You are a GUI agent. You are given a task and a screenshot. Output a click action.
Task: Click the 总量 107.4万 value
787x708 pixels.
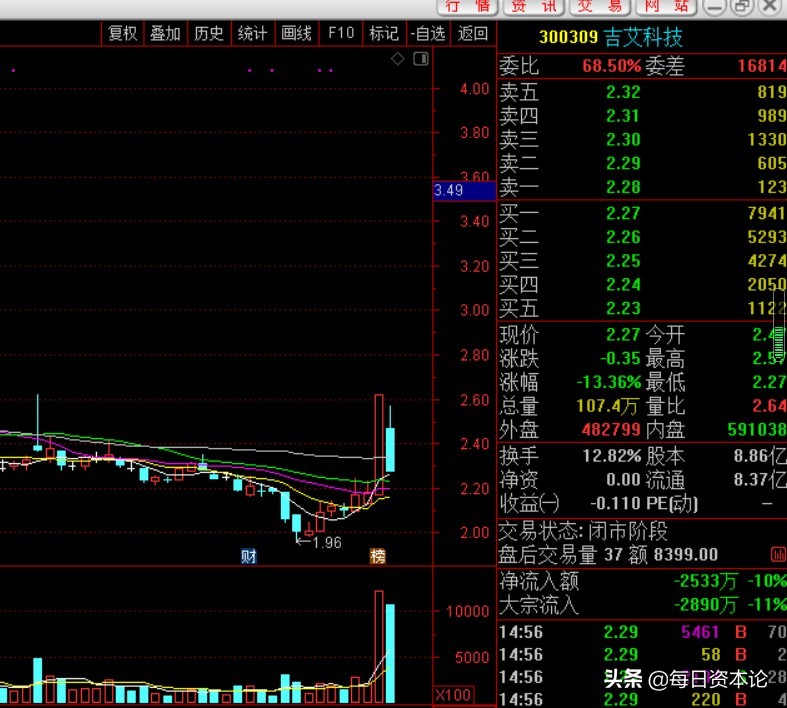pyautogui.click(x=608, y=406)
